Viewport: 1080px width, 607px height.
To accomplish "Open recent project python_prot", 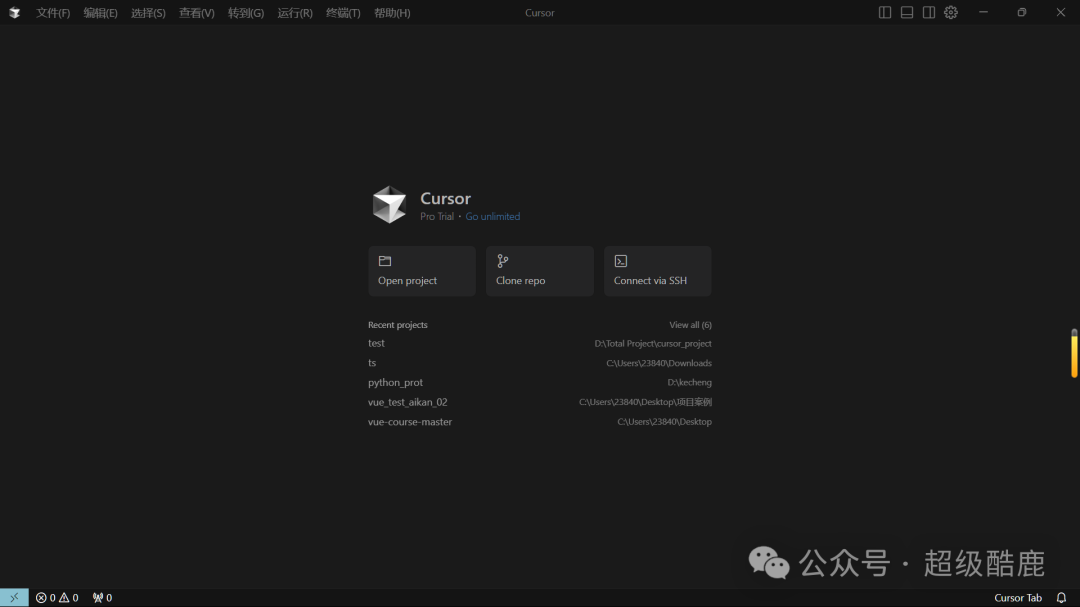I will click(x=395, y=382).
